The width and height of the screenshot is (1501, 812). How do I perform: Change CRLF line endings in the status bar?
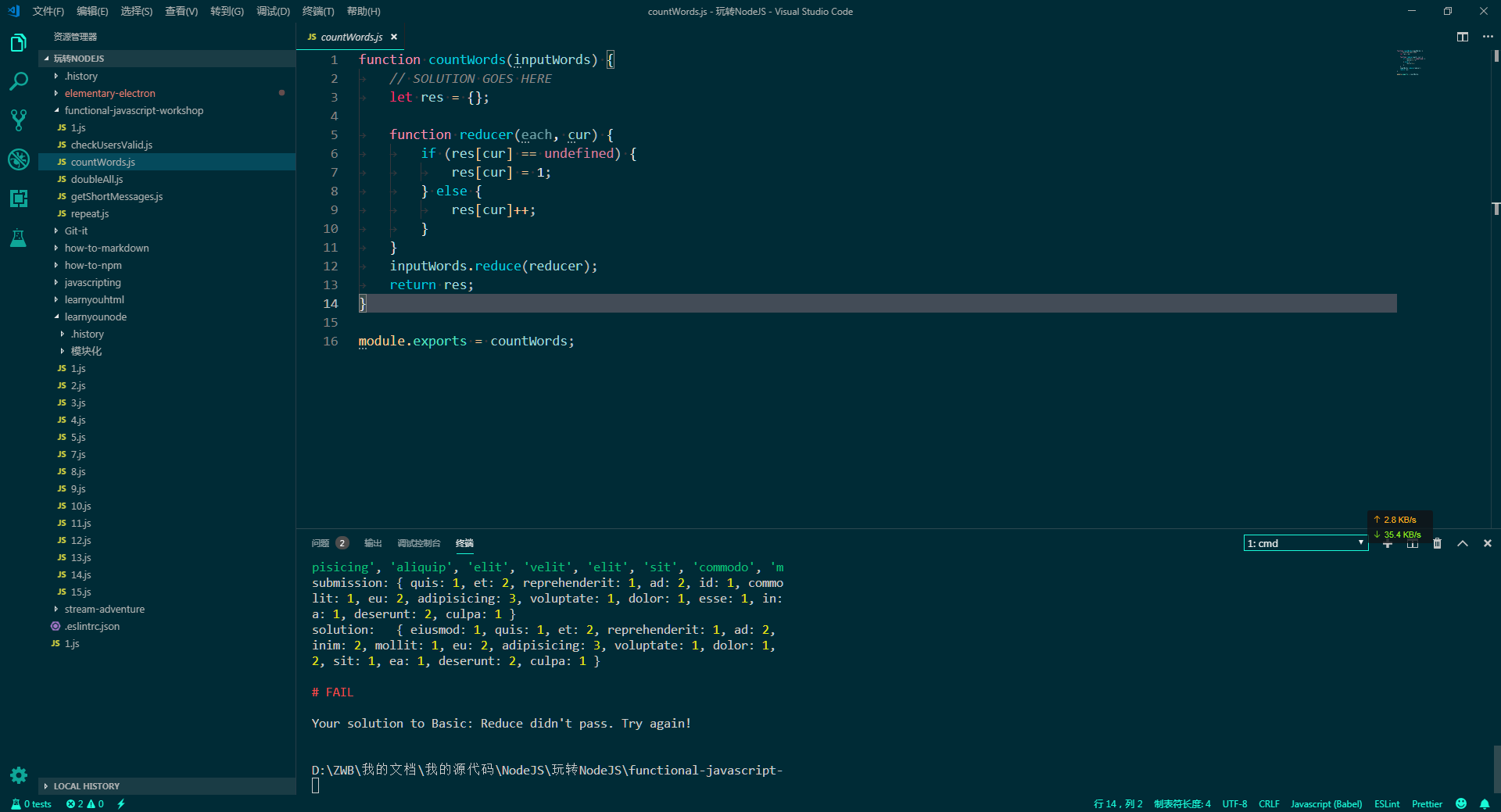click(1269, 803)
